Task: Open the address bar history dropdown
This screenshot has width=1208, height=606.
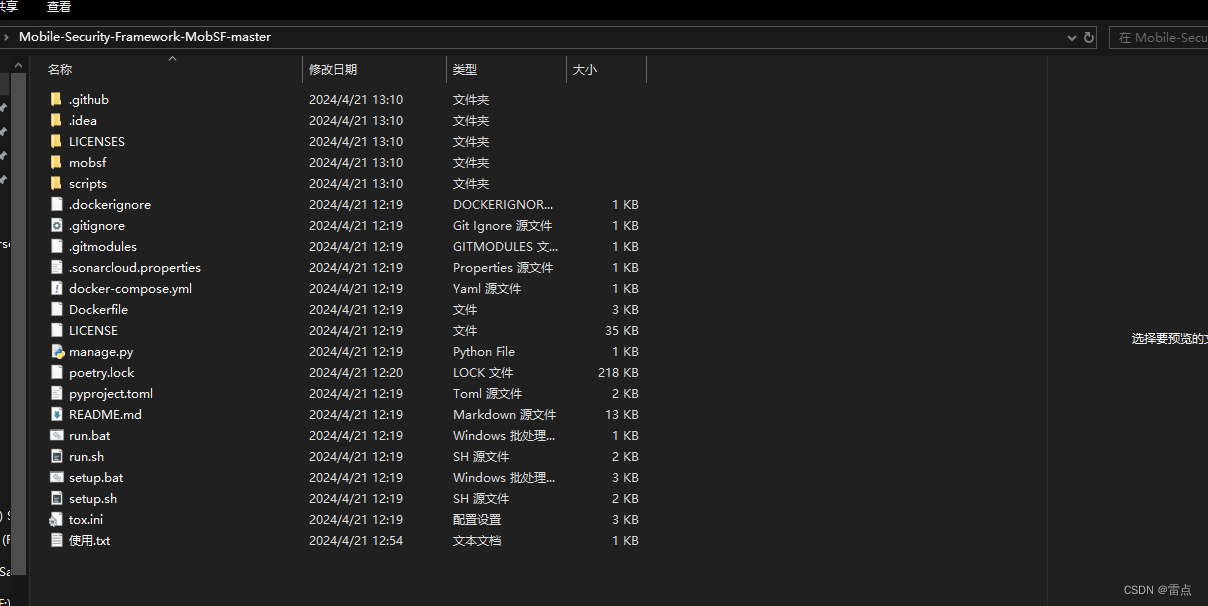Action: (x=1072, y=37)
